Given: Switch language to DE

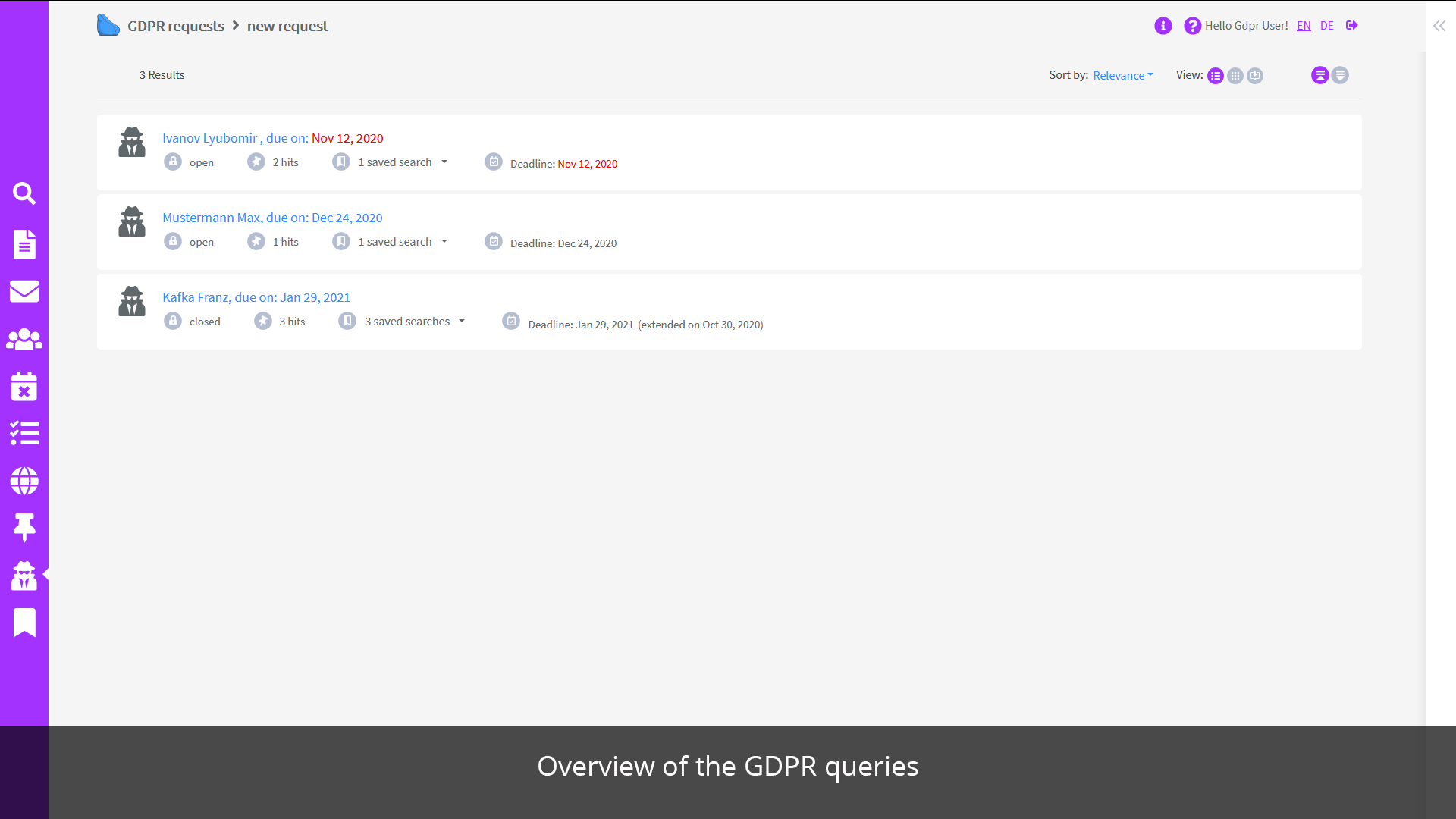Looking at the screenshot, I should coord(1327,26).
